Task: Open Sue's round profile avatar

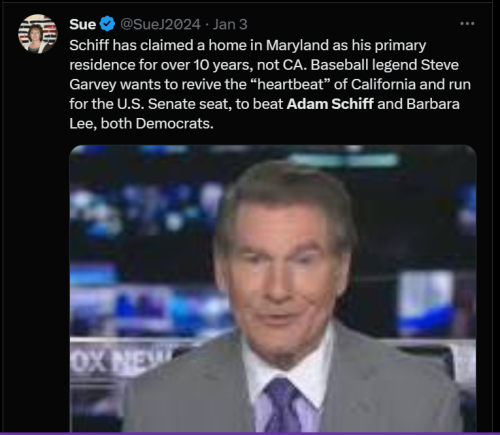Action: click(x=38, y=34)
